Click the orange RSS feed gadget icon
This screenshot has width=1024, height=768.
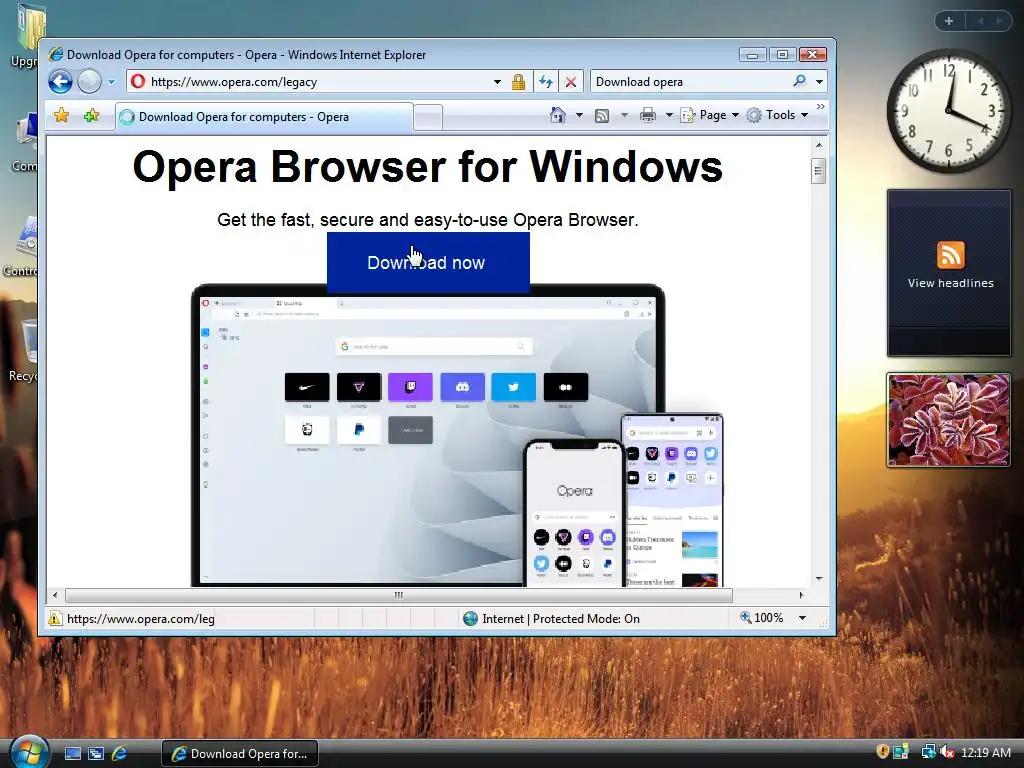[950, 255]
